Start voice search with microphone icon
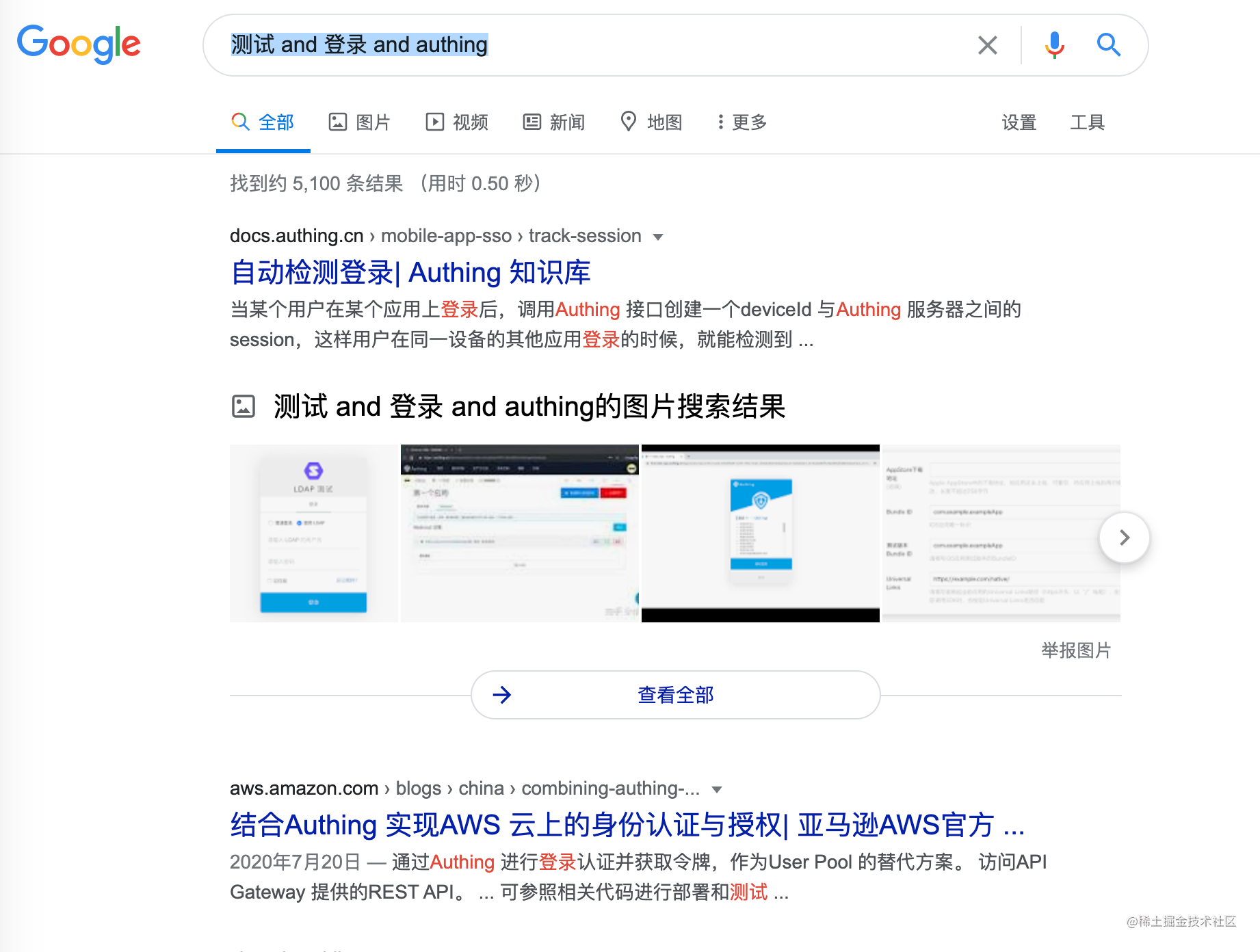This screenshot has width=1260, height=952. [1054, 45]
